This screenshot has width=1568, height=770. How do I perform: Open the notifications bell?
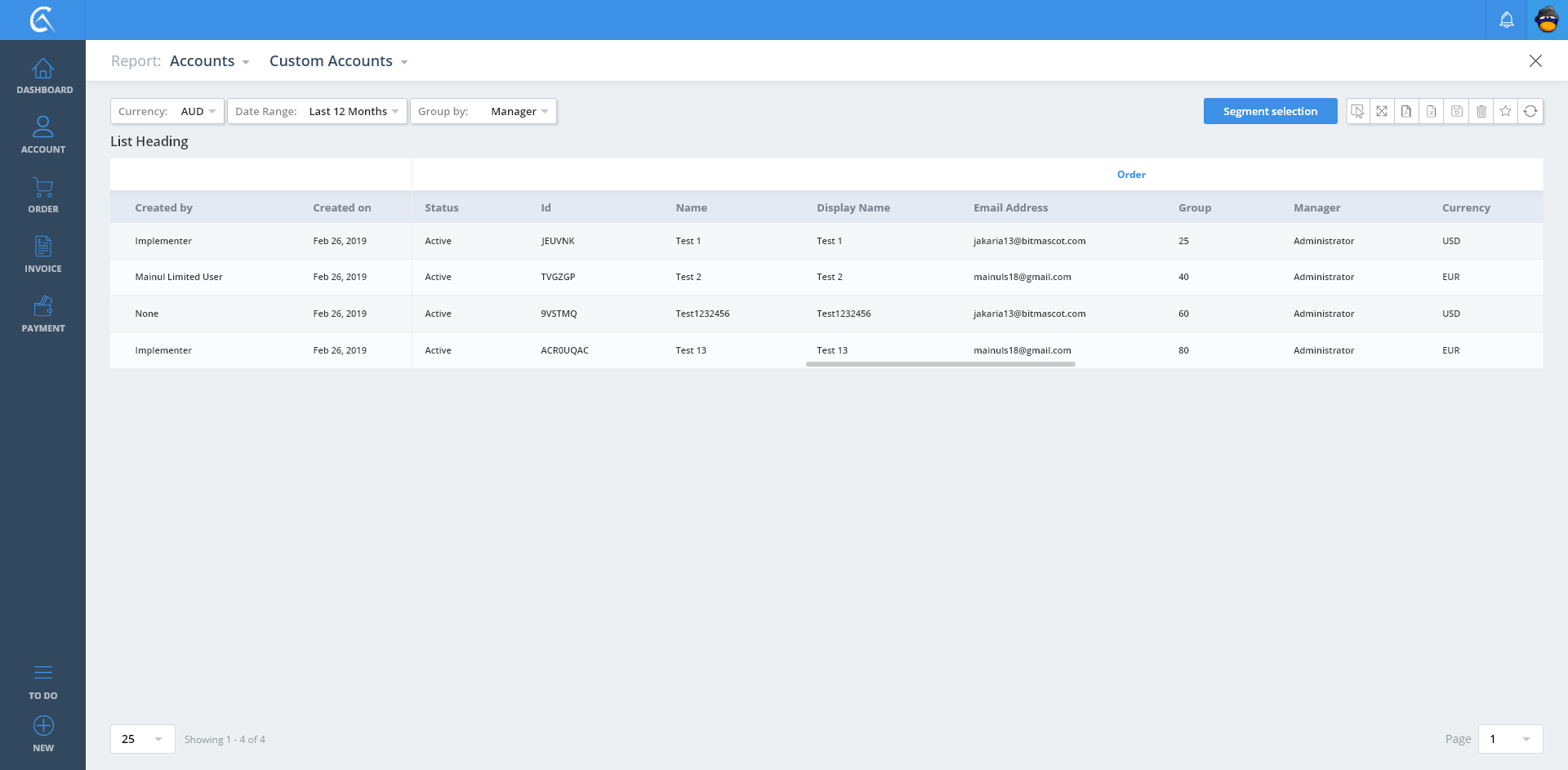pyautogui.click(x=1507, y=20)
